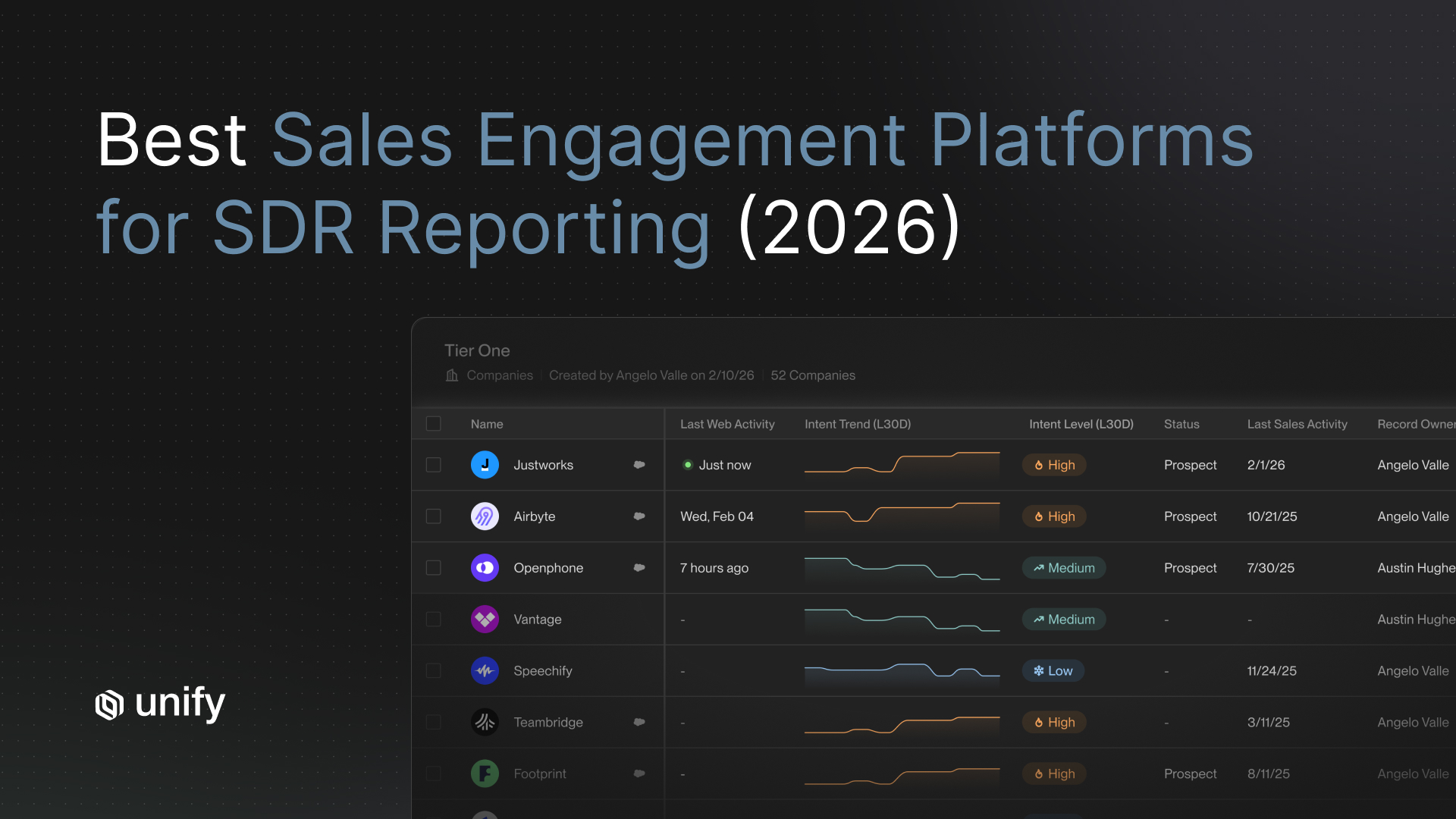Click the 11/24/25 last sales activity cell
This screenshot has height=819, width=1456.
[1272, 671]
